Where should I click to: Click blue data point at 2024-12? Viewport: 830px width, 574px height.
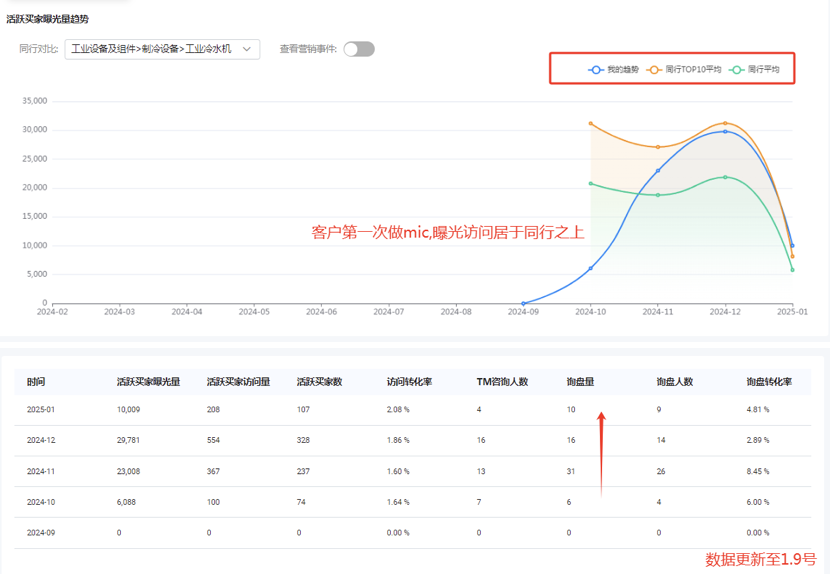point(725,131)
